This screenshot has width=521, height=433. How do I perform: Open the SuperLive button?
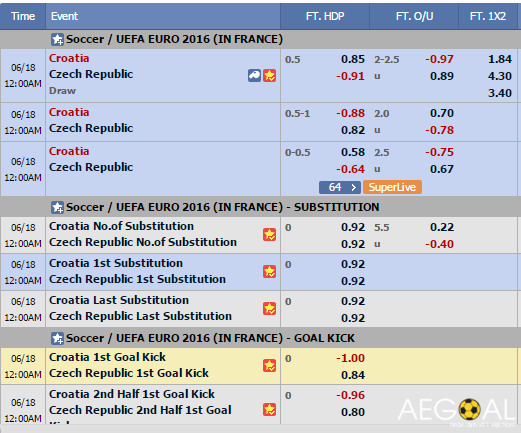point(392,187)
